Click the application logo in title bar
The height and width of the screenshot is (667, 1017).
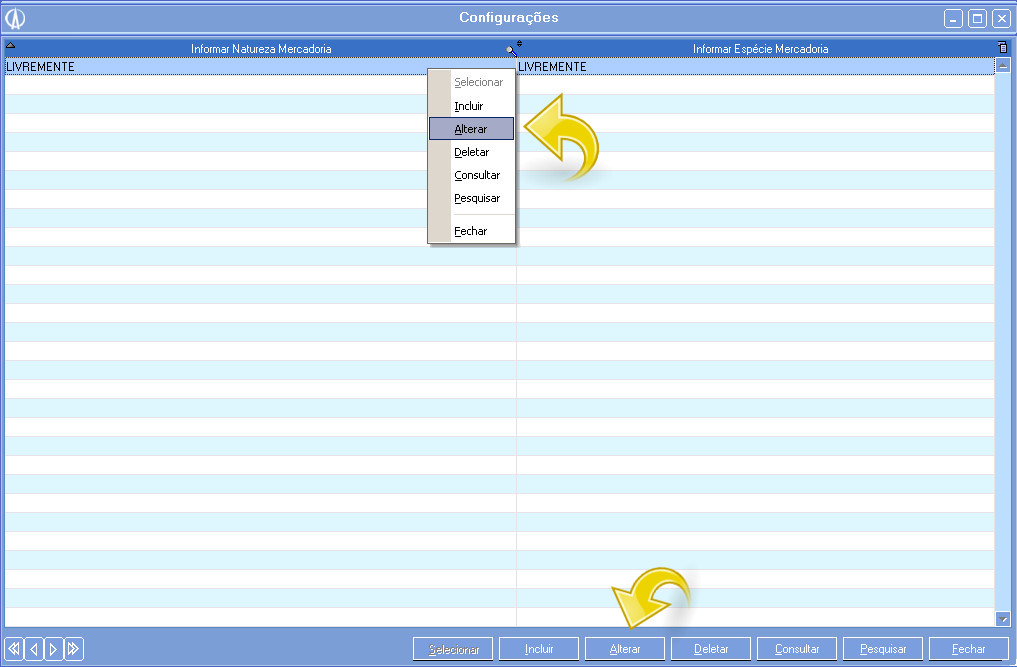15,18
